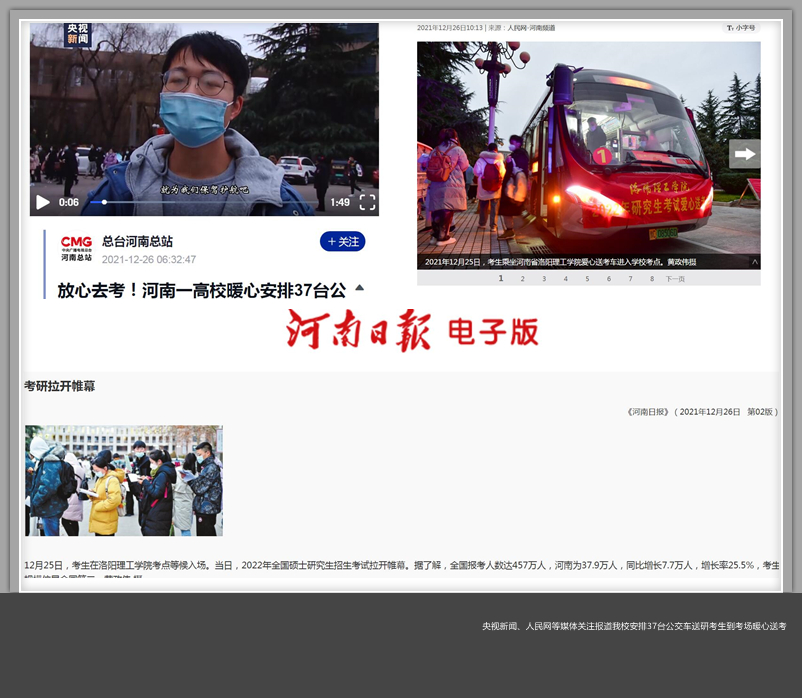Click the CMG 河南总站 logo
802x698 pixels.
click(x=76, y=249)
